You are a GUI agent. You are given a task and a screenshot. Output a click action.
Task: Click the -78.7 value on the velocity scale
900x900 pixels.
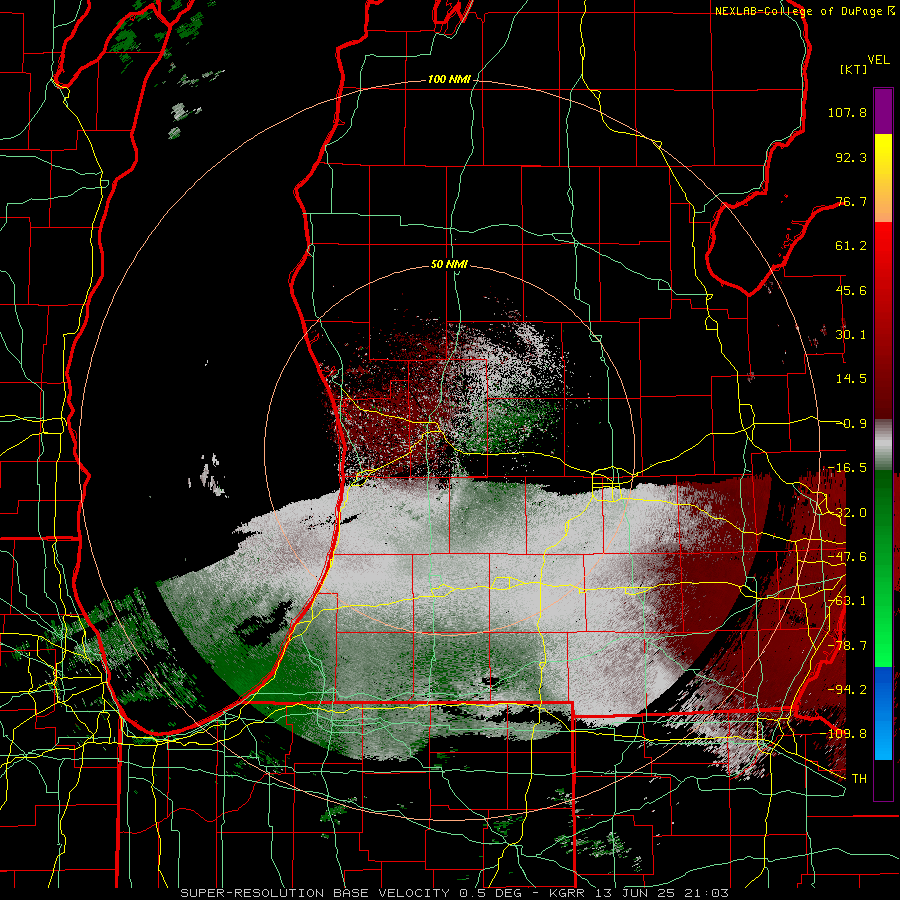coord(847,646)
